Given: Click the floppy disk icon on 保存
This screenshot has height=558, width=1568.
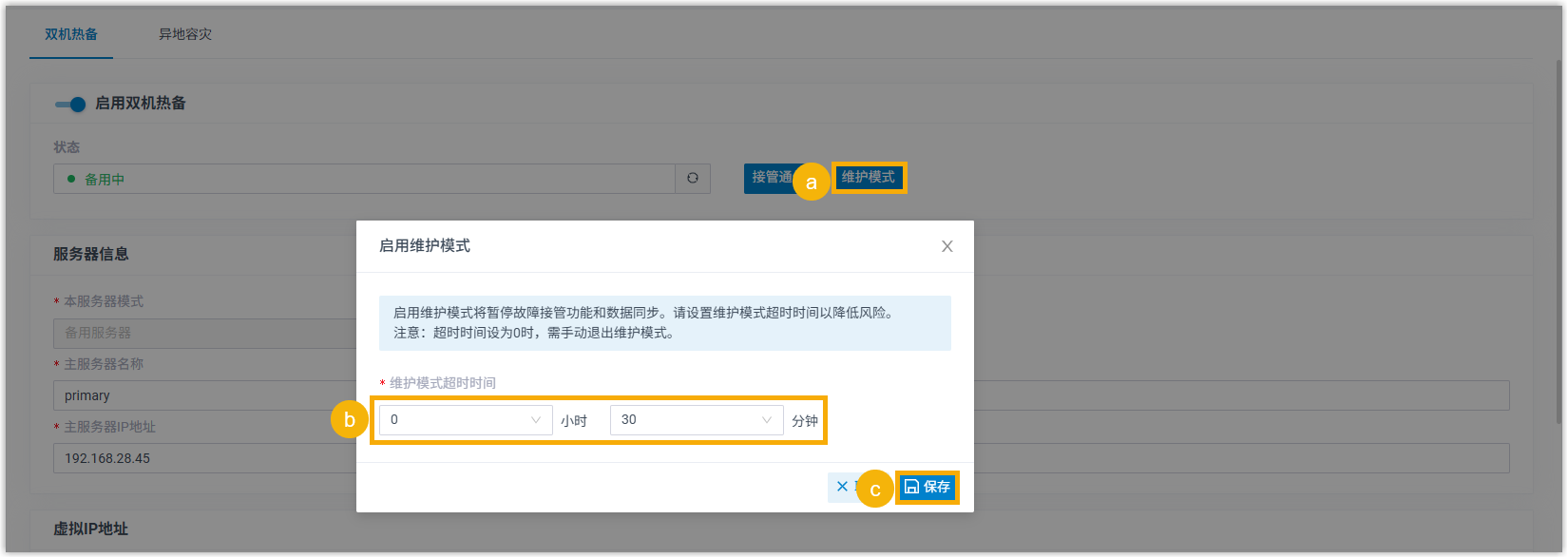Looking at the screenshot, I should 911,488.
